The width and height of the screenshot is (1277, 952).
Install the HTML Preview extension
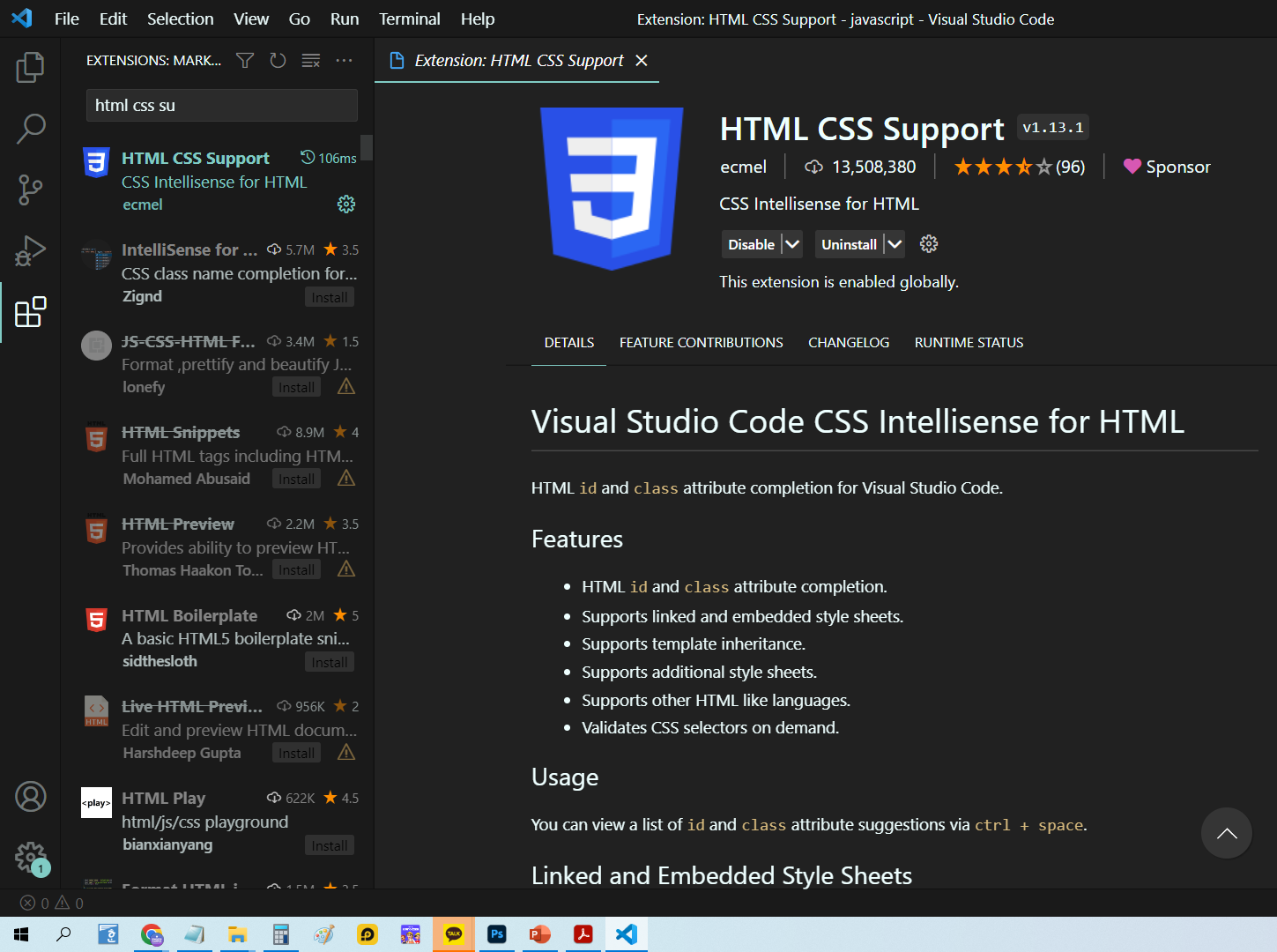pos(296,570)
